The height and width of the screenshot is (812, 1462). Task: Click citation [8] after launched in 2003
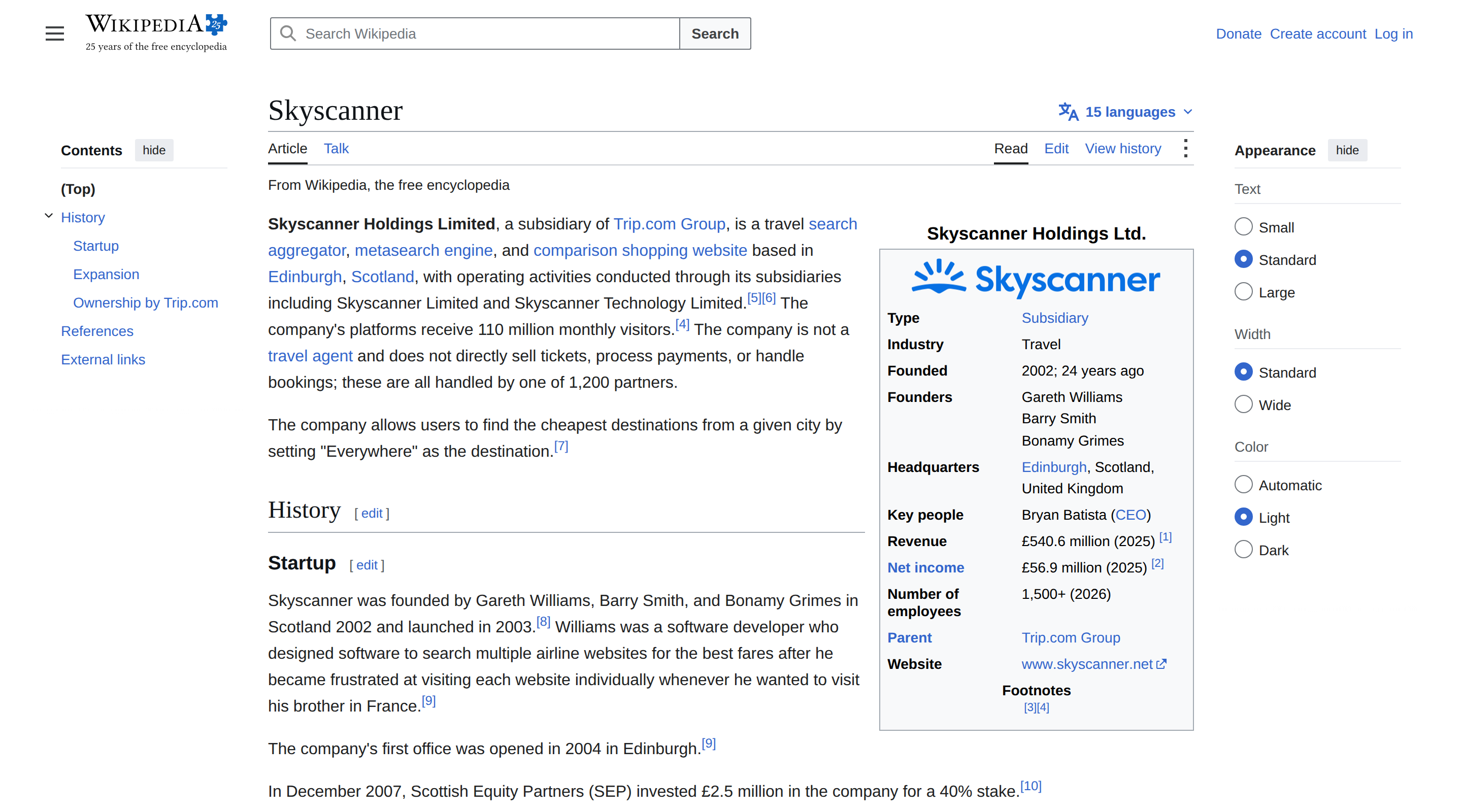click(543, 621)
